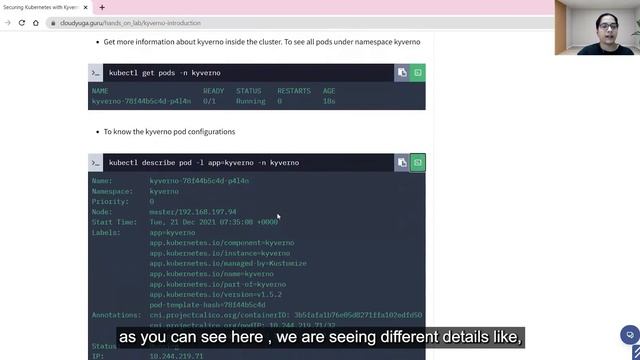
Task: Click the 'kubectl get pods -n kyverno' command text
Action: [x=165, y=73]
